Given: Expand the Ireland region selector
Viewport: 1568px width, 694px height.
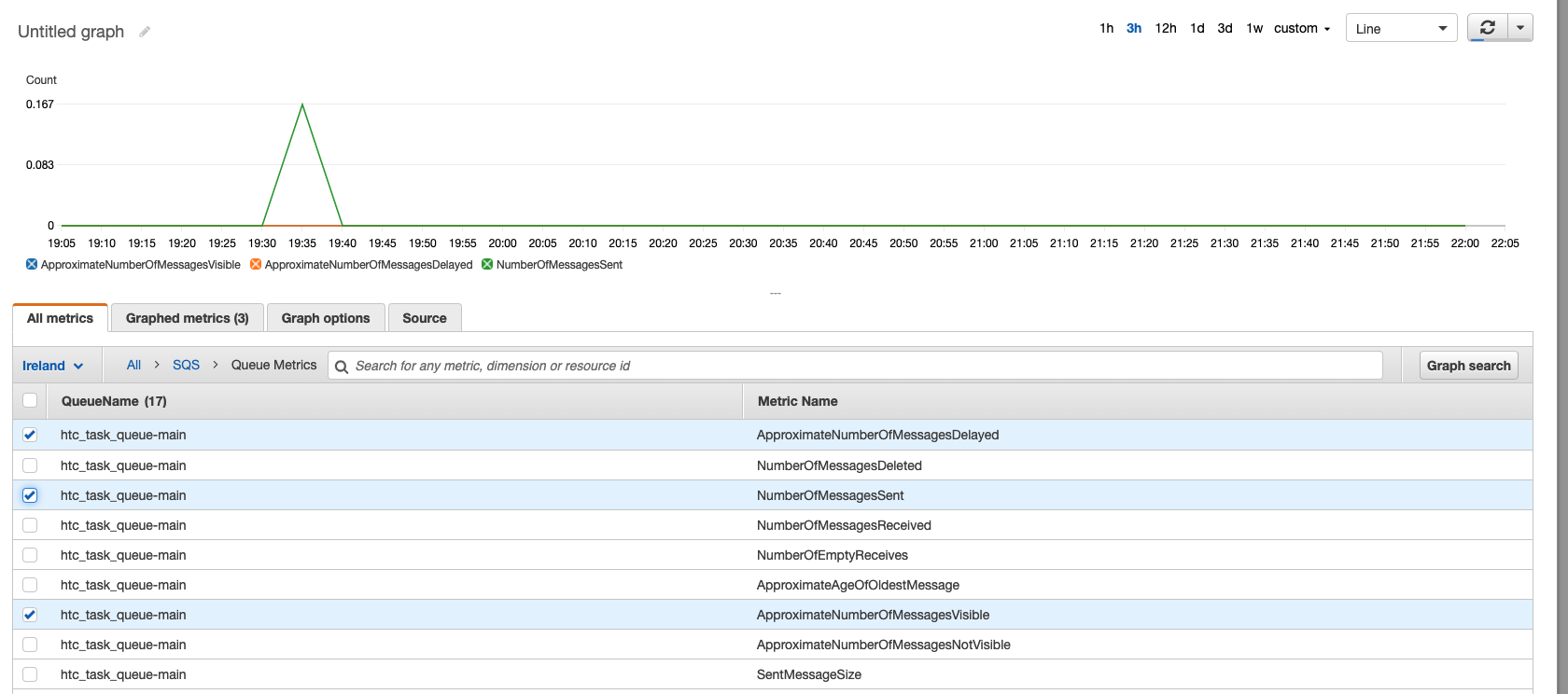Looking at the screenshot, I should 52,366.
